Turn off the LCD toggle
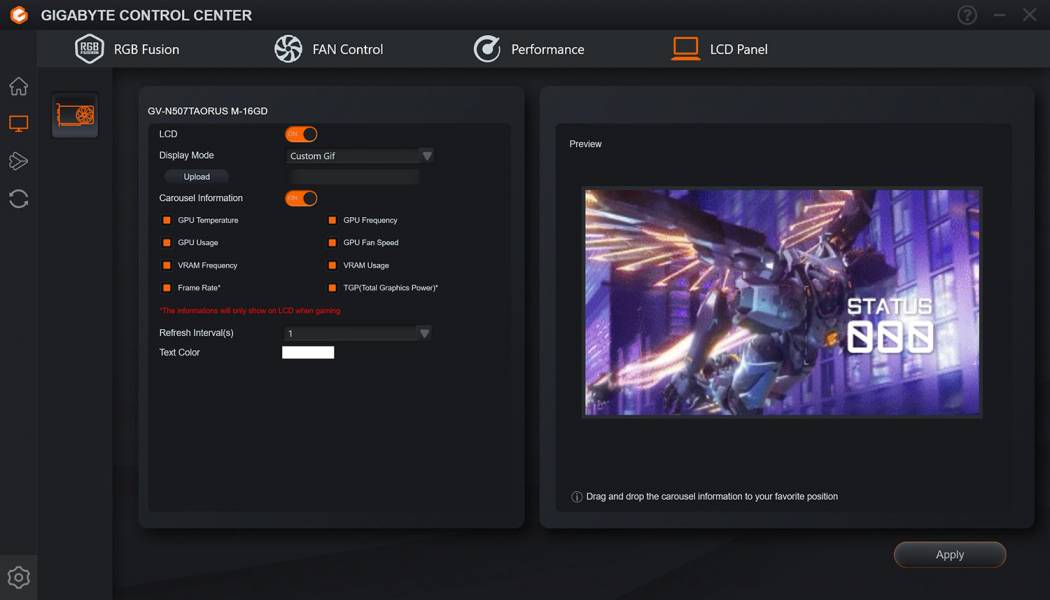Image resolution: width=1050 pixels, height=600 pixels. click(x=301, y=134)
